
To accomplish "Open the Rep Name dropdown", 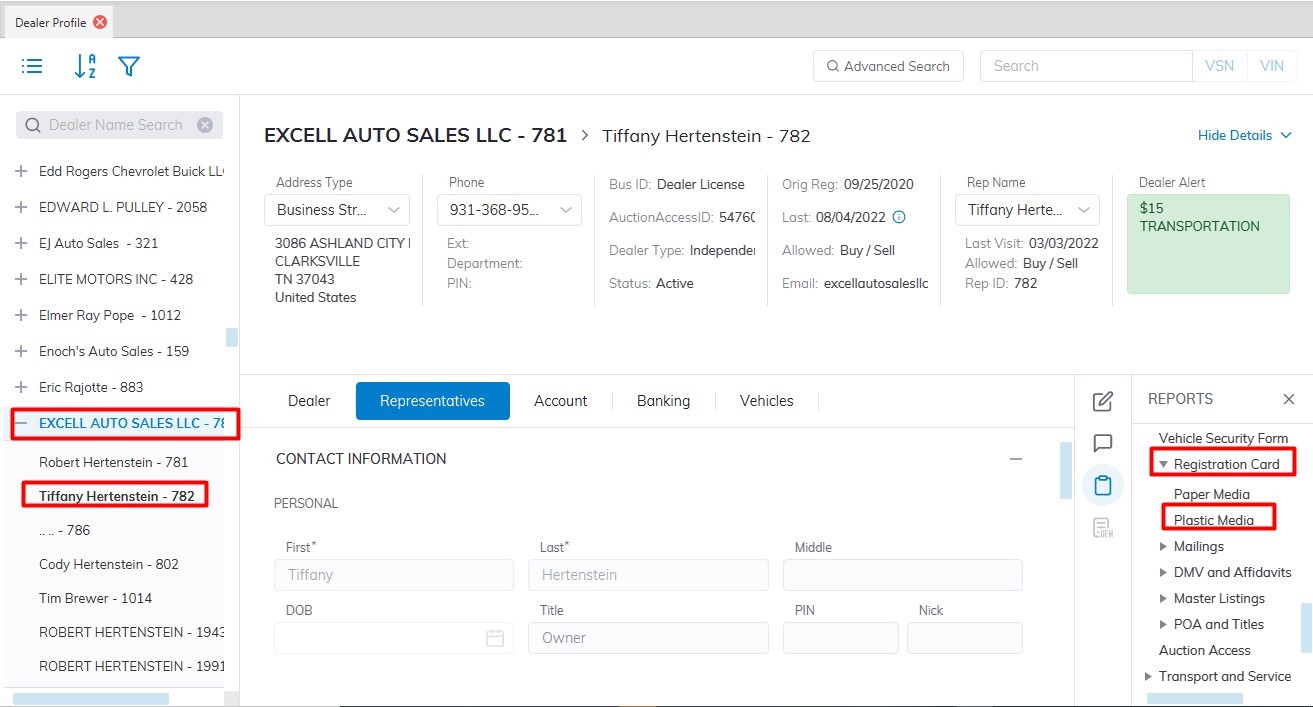I will click(1027, 210).
